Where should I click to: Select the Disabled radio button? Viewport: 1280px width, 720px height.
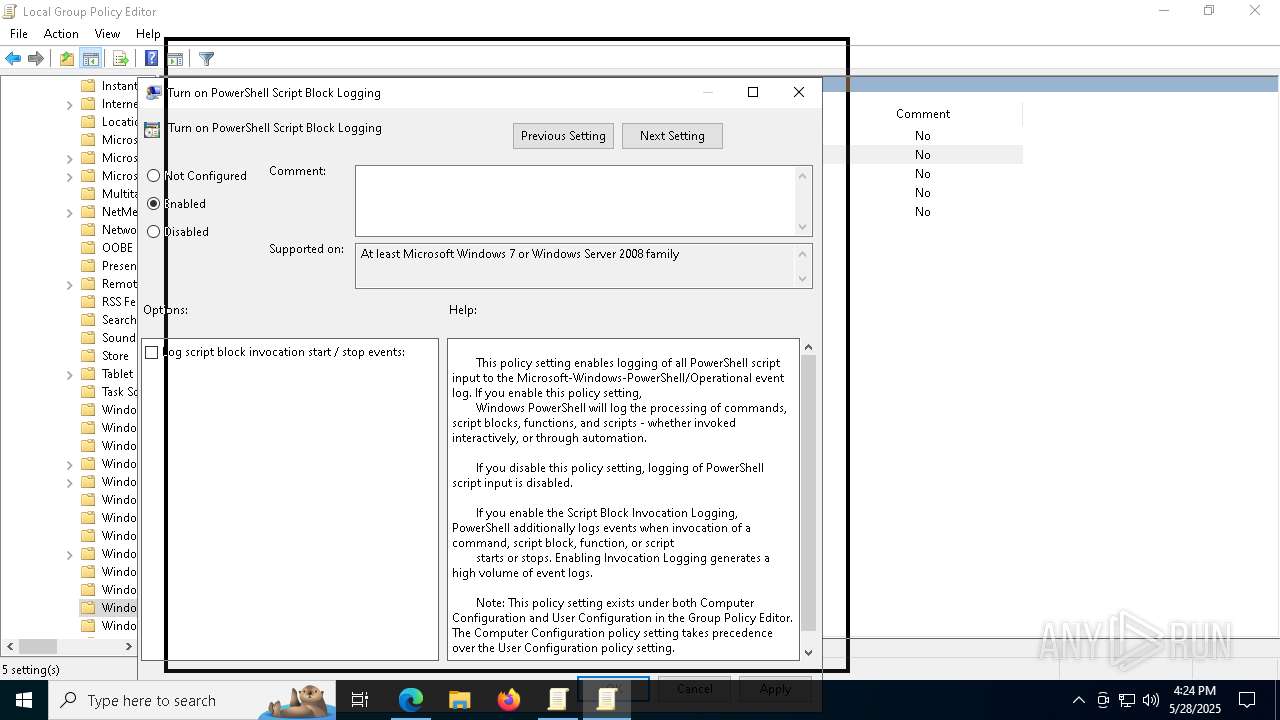tap(153, 232)
